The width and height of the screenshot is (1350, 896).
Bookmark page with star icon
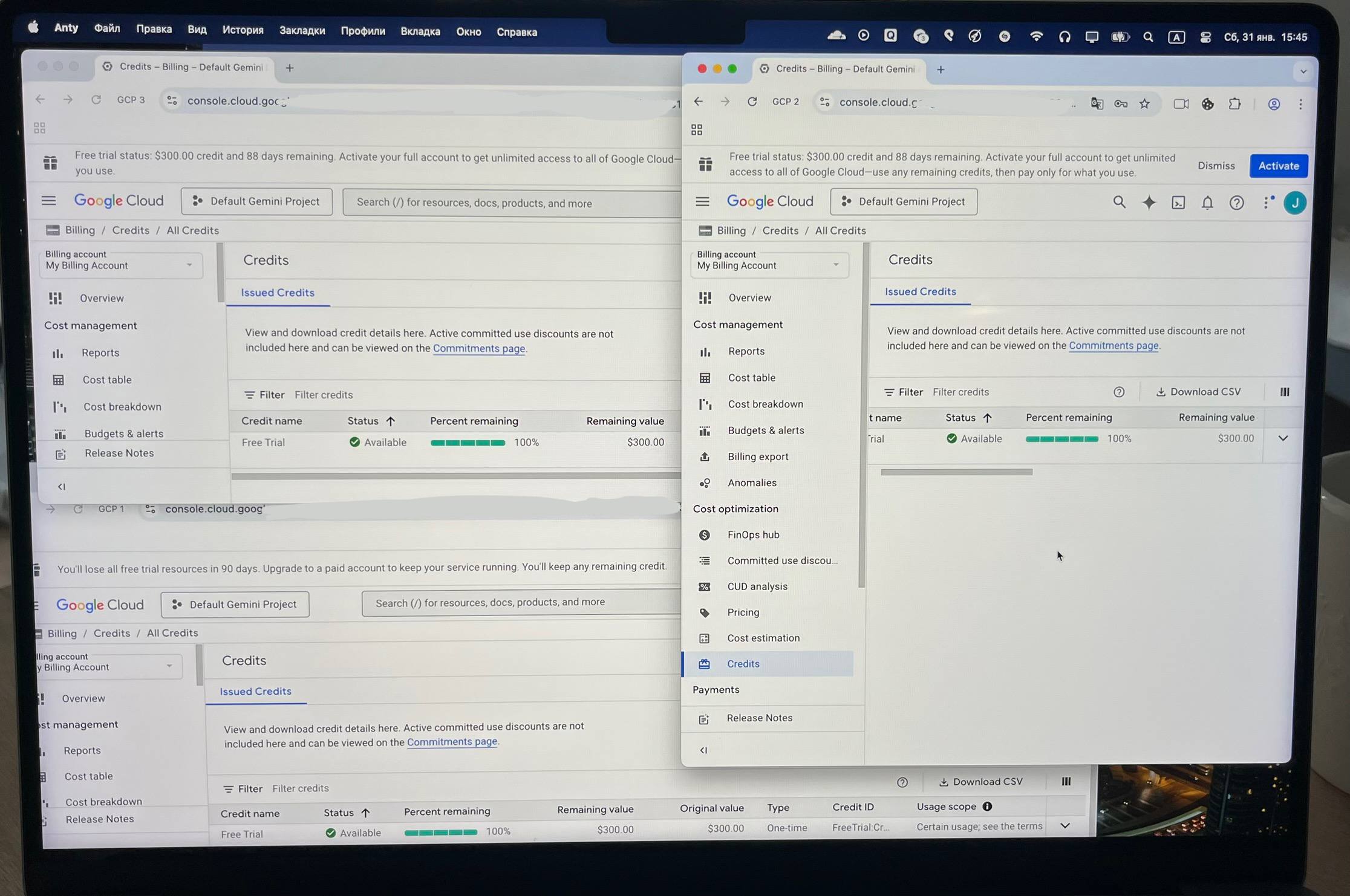[1144, 104]
